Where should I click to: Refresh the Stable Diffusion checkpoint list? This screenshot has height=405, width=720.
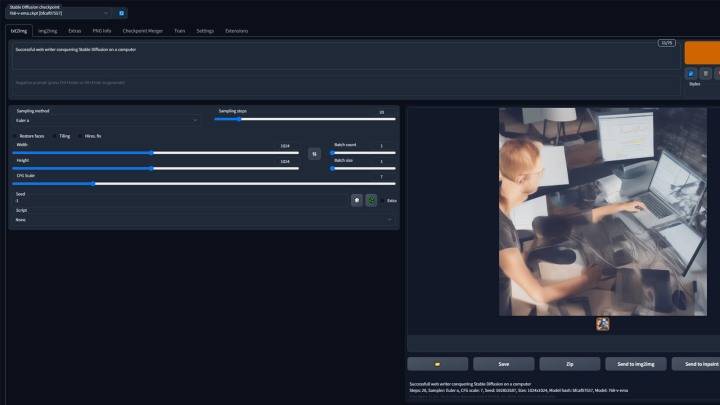tap(122, 13)
